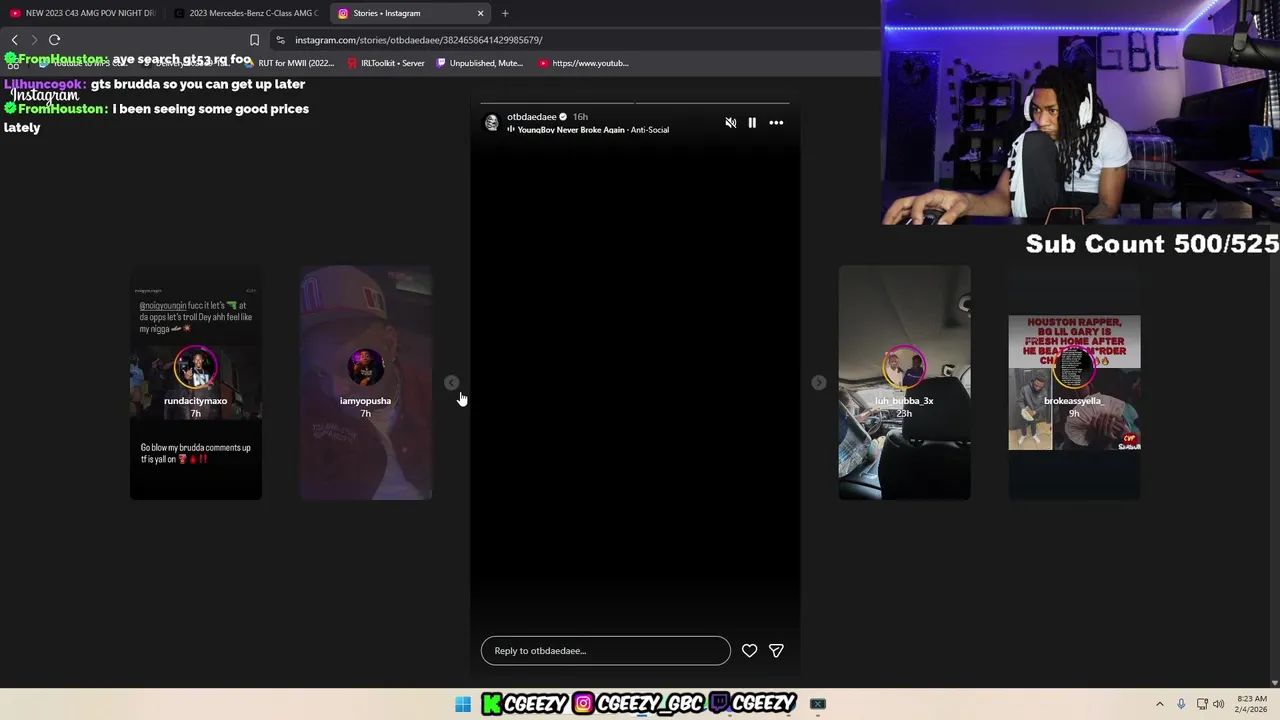The width and height of the screenshot is (1280, 720).
Task: Open the story three-dots options menu
Action: click(776, 123)
